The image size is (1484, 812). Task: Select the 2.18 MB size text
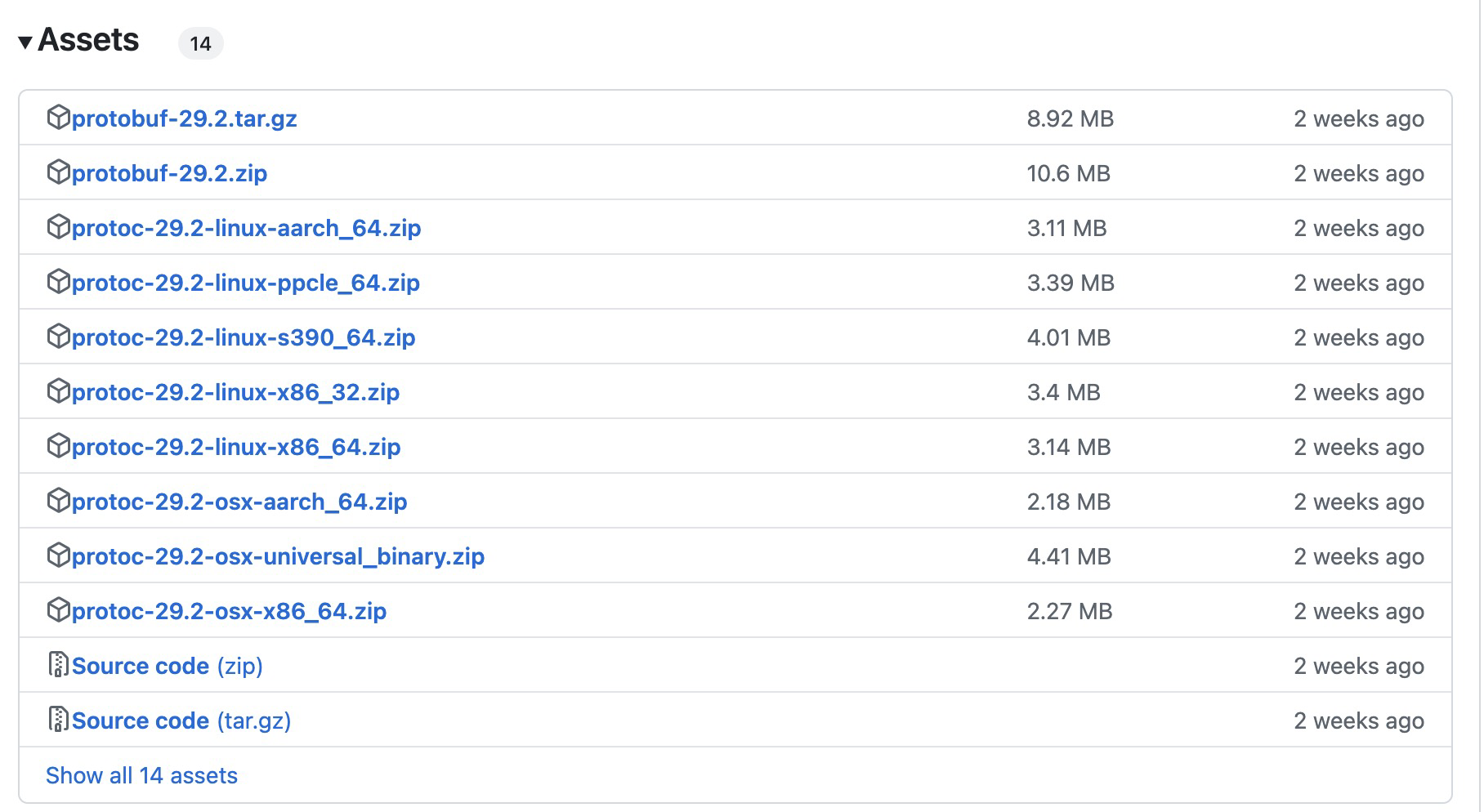(x=1069, y=502)
